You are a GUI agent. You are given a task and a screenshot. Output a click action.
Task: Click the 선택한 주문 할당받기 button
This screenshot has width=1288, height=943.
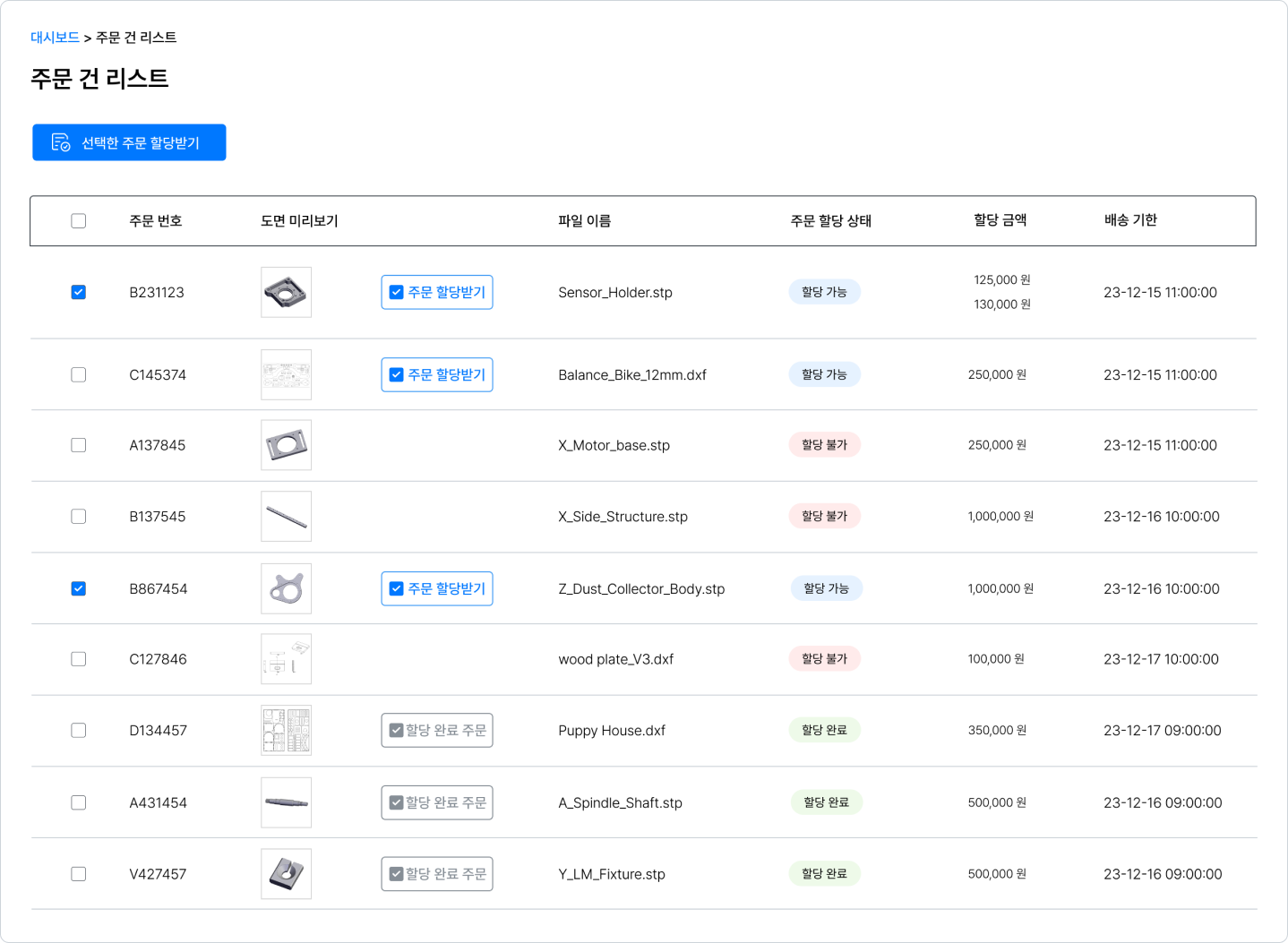pyautogui.click(x=129, y=142)
